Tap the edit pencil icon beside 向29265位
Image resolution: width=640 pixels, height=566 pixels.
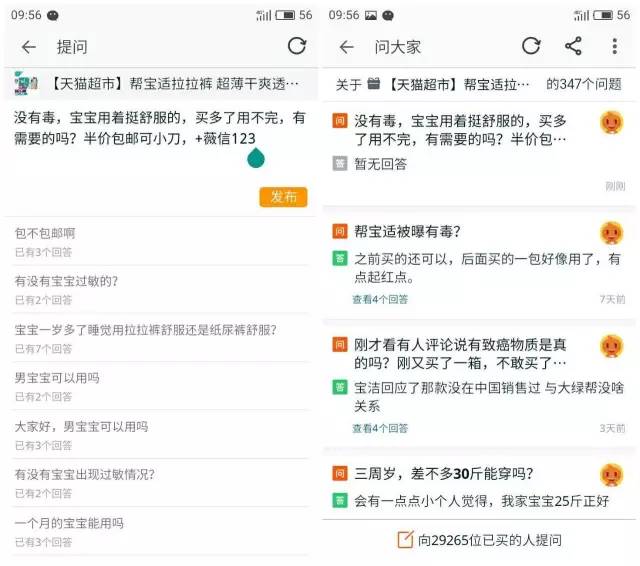pos(405,539)
